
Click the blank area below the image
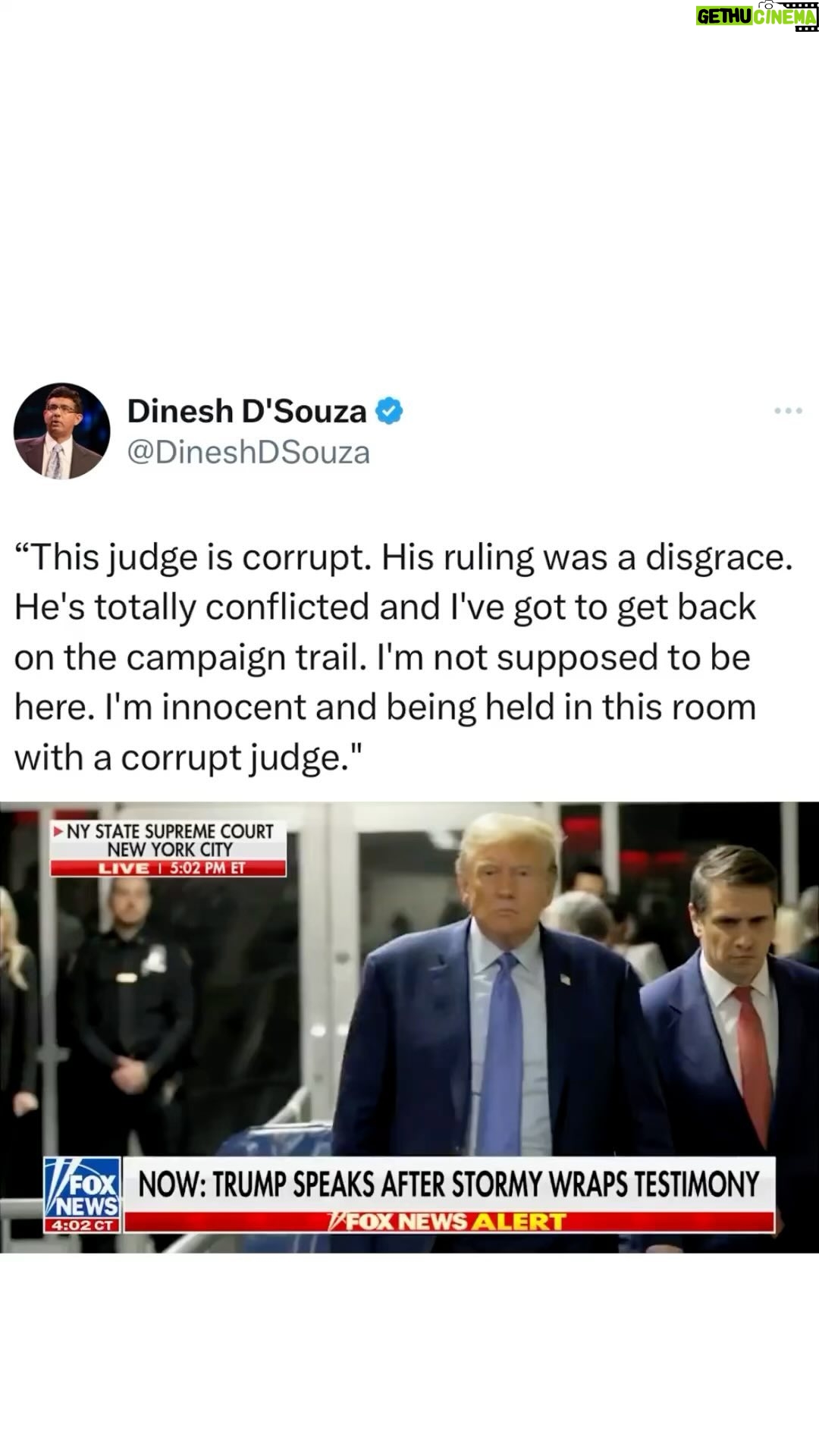click(409, 1354)
